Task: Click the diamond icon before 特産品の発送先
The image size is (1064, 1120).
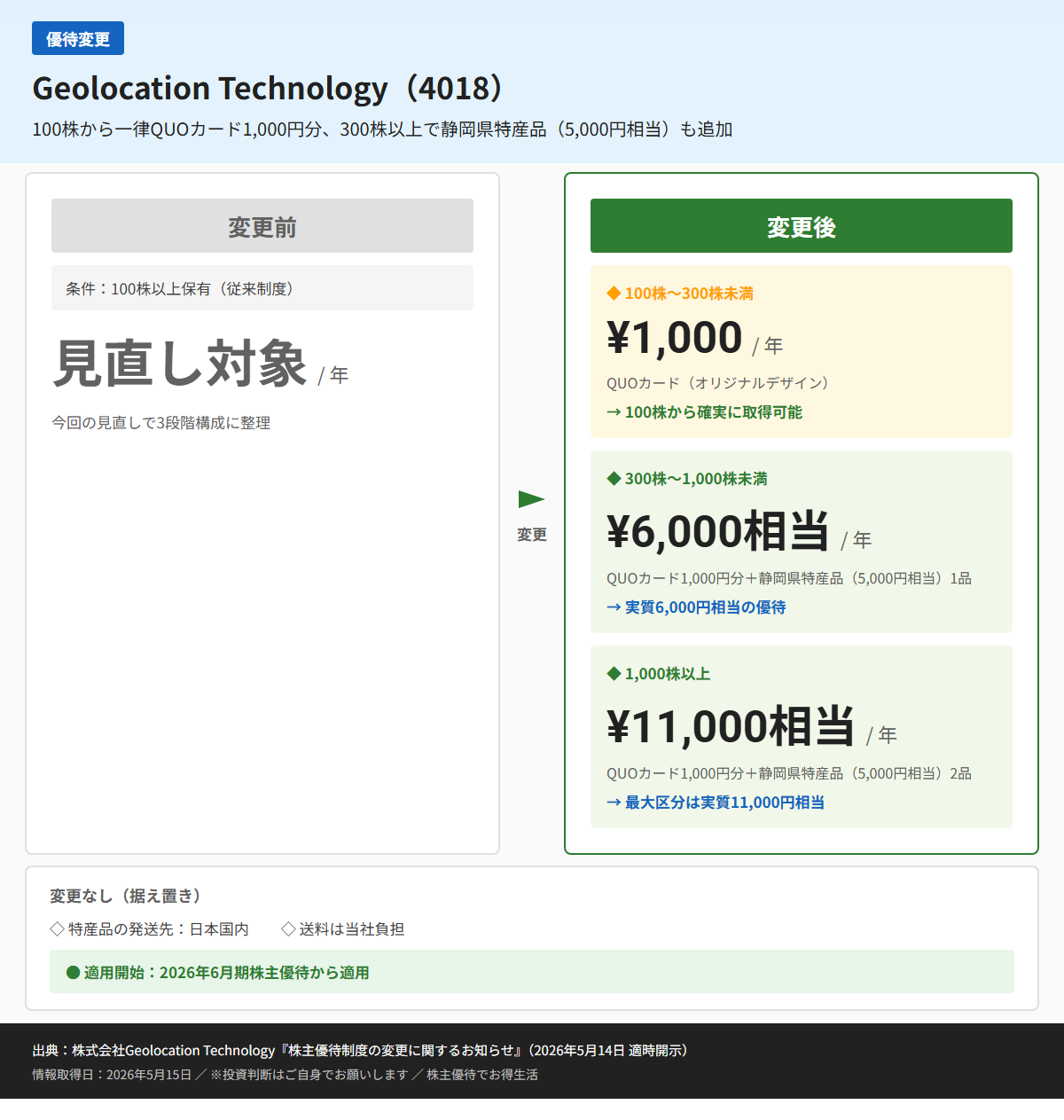Action: [57, 929]
